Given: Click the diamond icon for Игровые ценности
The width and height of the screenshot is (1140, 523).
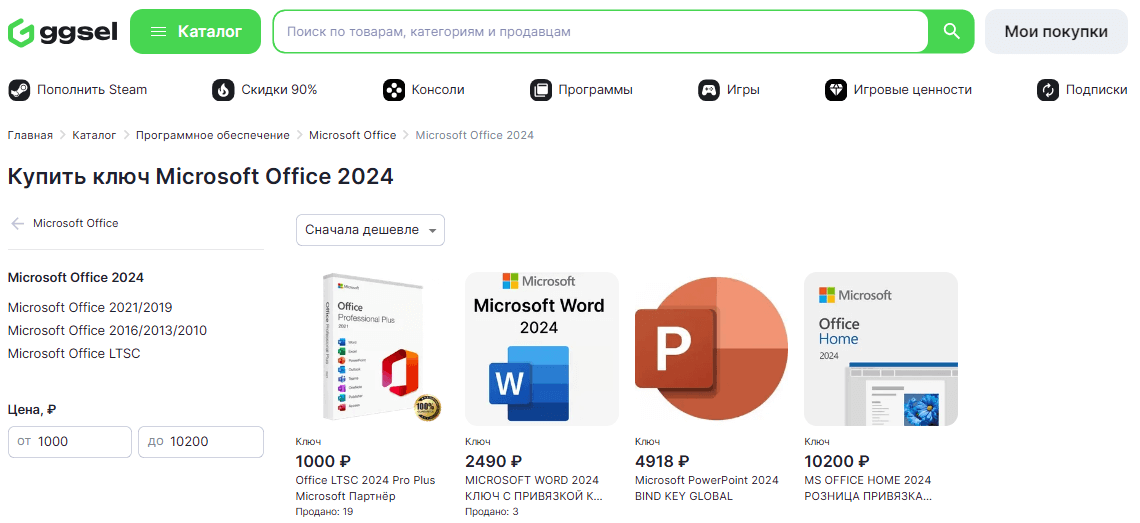Looking at the screenshot, I should 836,90.
